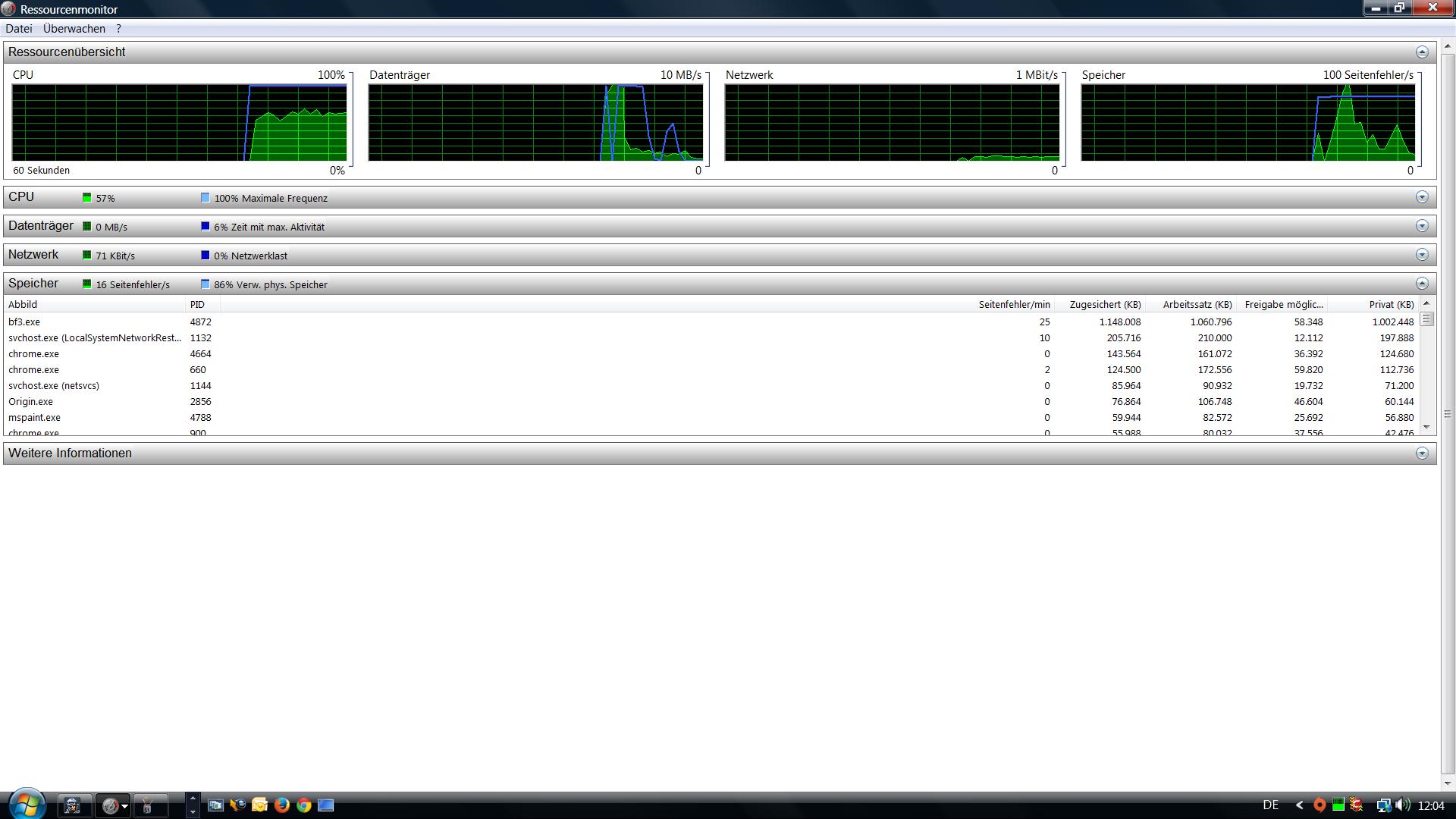The width and height of the screenshot is (1456, 819).
Task: Collapse the Ressourcenübersicht section
Action: coord(1422,52)
